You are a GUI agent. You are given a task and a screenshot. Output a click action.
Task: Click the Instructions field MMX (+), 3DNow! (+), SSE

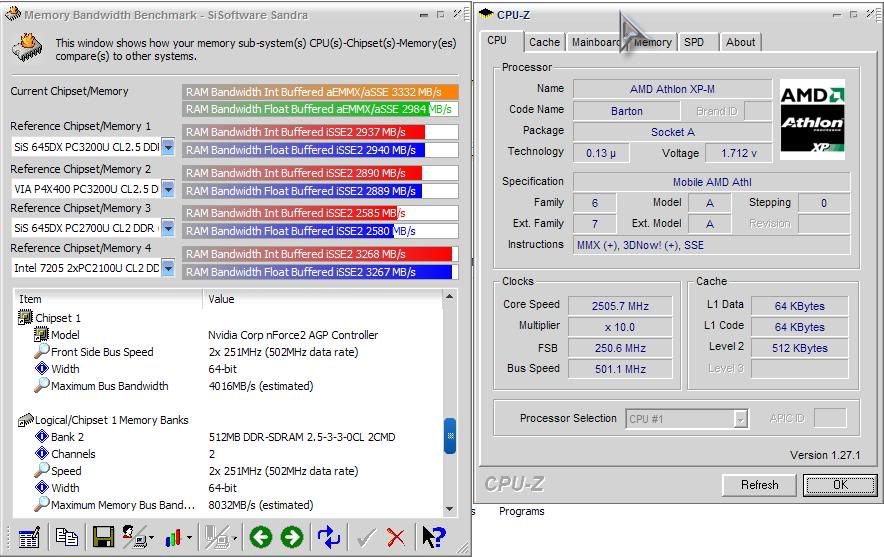click(711, 245)
